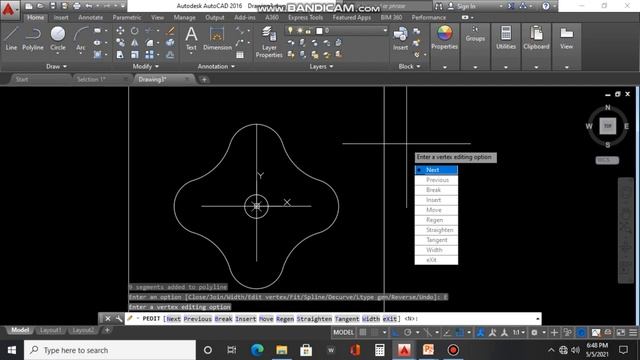Toggle ortho mode in status bar
The width and height of the screenshot is (640, 360).
click(395, 332)
